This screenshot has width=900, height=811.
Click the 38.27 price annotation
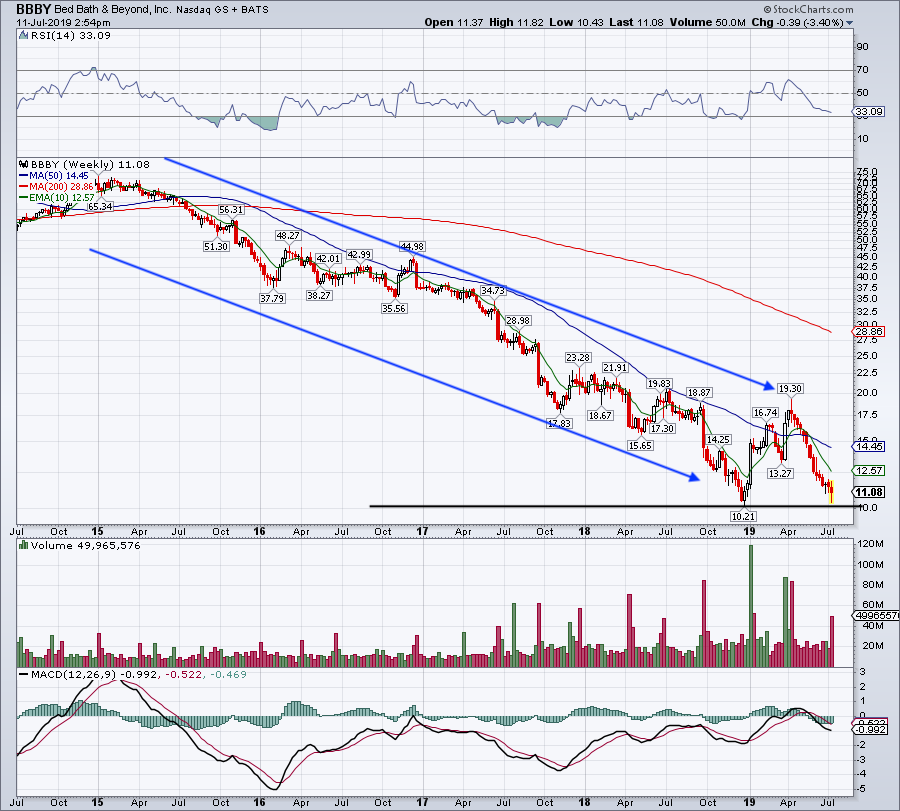[319, 295]
